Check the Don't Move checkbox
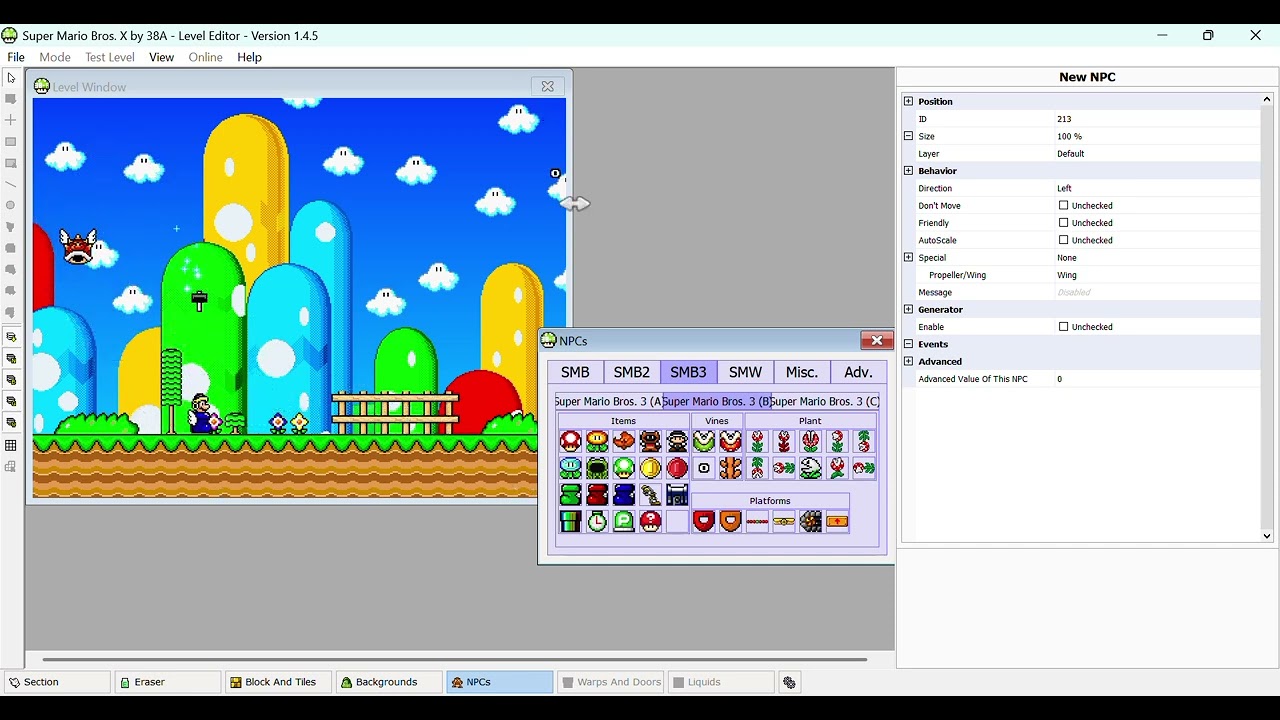 1063,206
